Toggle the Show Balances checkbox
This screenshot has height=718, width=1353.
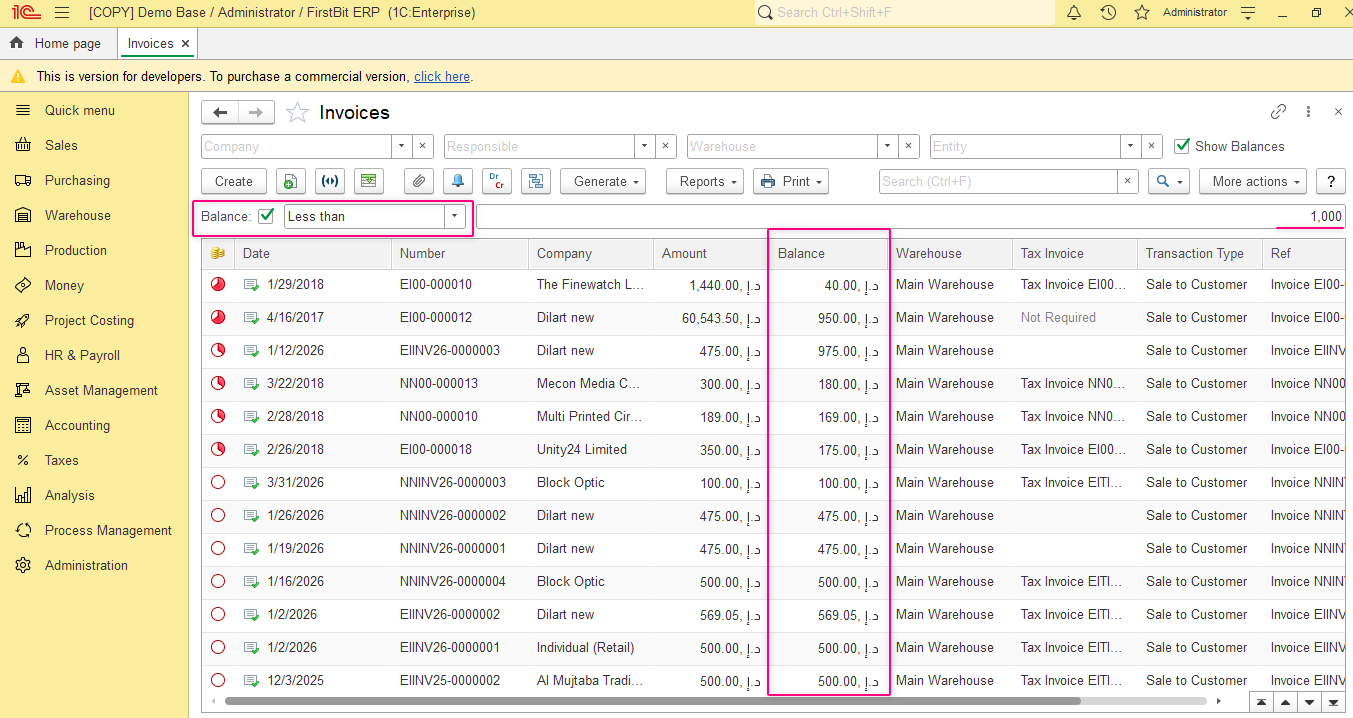pos(1181,145)
